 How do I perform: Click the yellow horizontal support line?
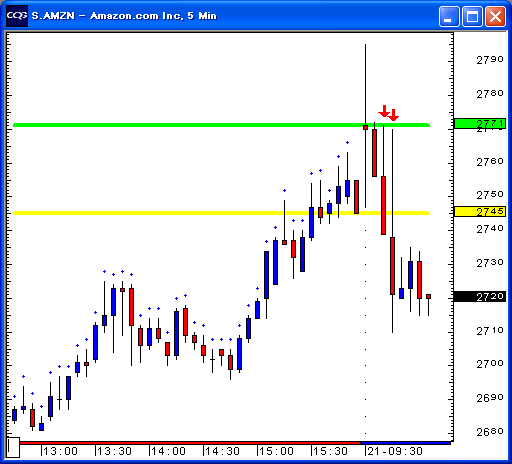click(221, 213)
